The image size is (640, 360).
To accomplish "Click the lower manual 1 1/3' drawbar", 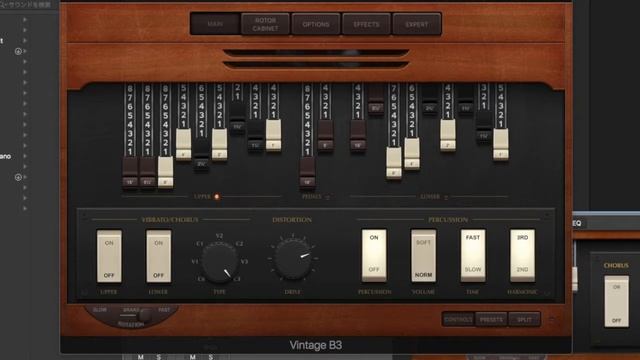I will coord(484,126).
